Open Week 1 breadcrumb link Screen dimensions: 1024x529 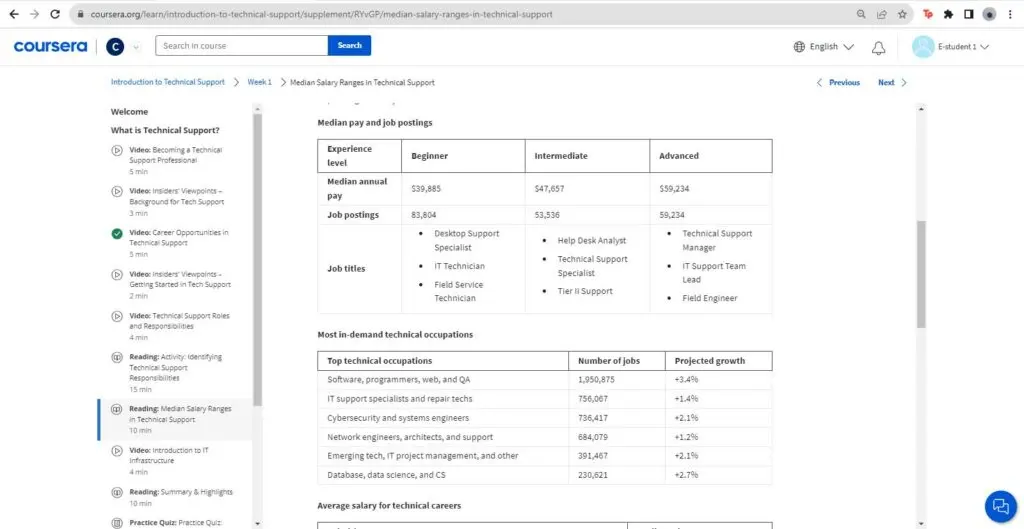click(259, 82)
